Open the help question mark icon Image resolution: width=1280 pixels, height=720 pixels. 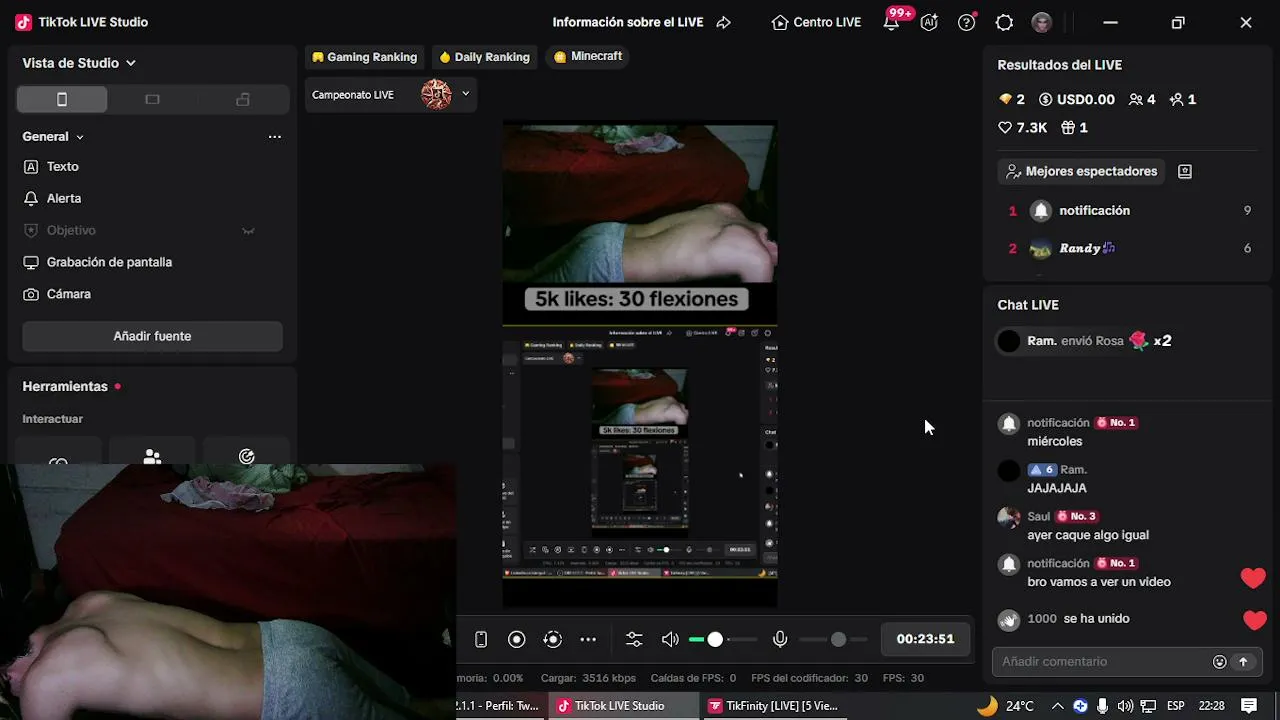(966, 22)
